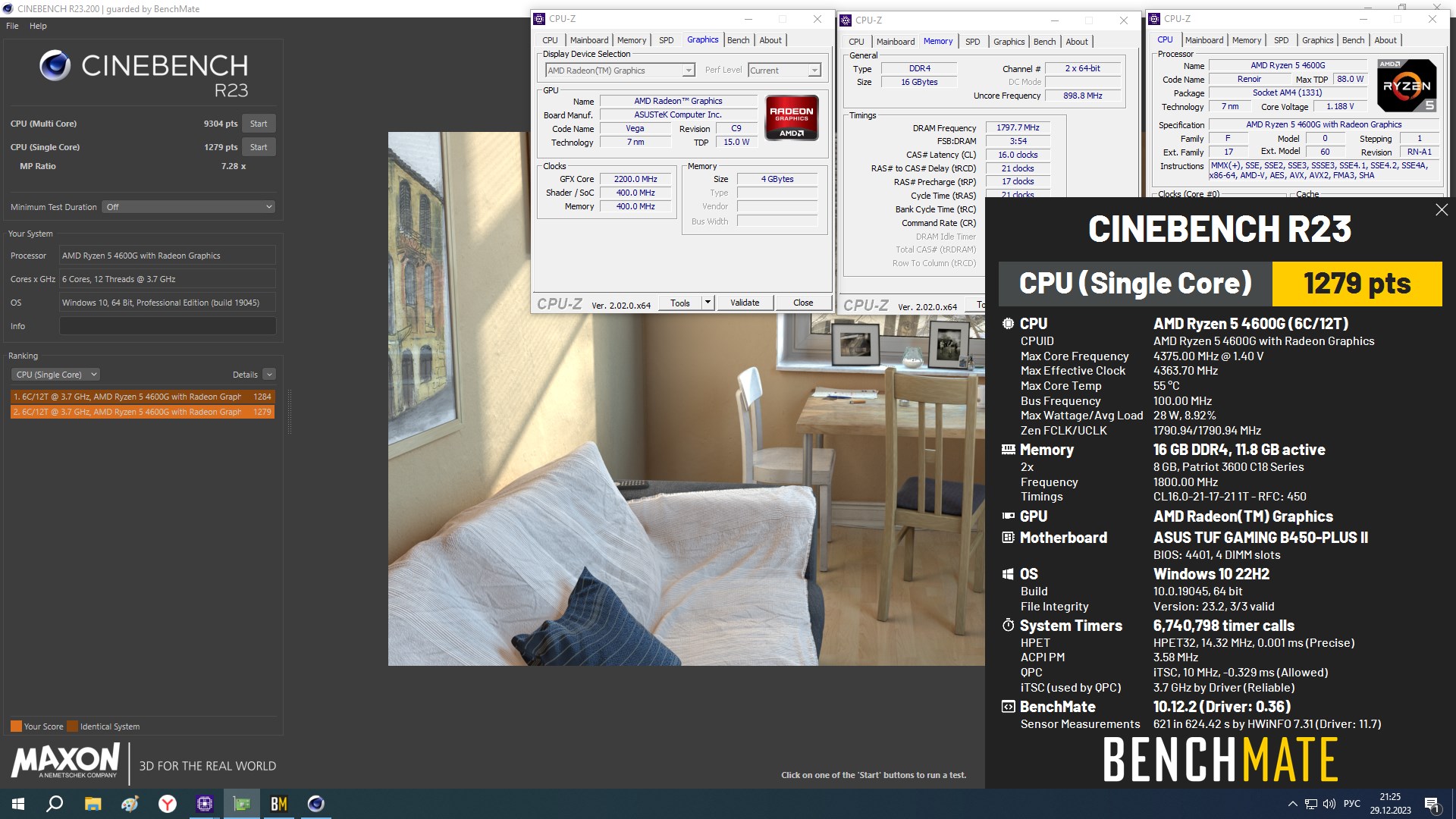This screenshot has width=1456, height=819.
Task: Click Radeon Graphics logo in CPU-Z
Action: click(792, 118)
